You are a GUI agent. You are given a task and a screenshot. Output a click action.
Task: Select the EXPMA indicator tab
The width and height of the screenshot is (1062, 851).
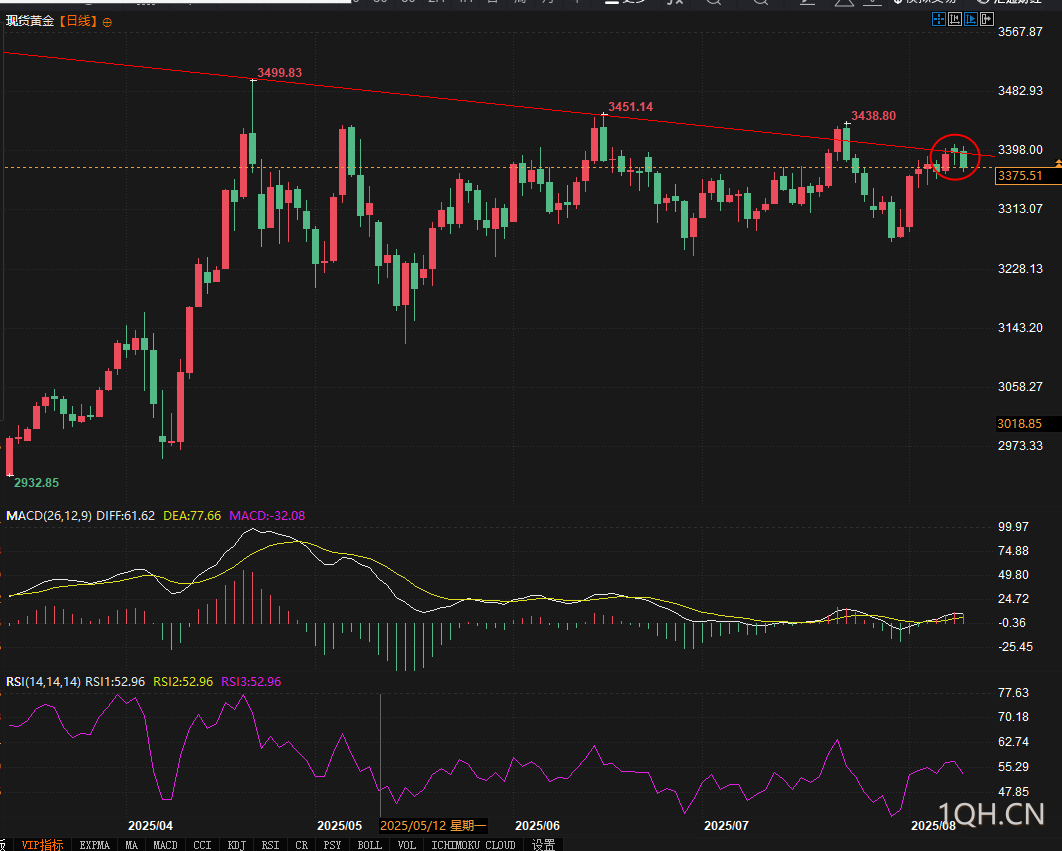95,844
